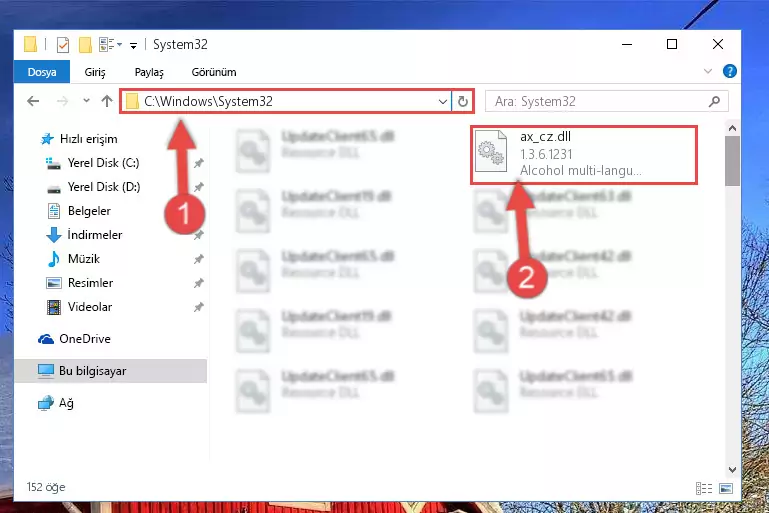Switch to the Görünüm ribbon tab
This screenshot has width=769, height=513.
(214, 72)
